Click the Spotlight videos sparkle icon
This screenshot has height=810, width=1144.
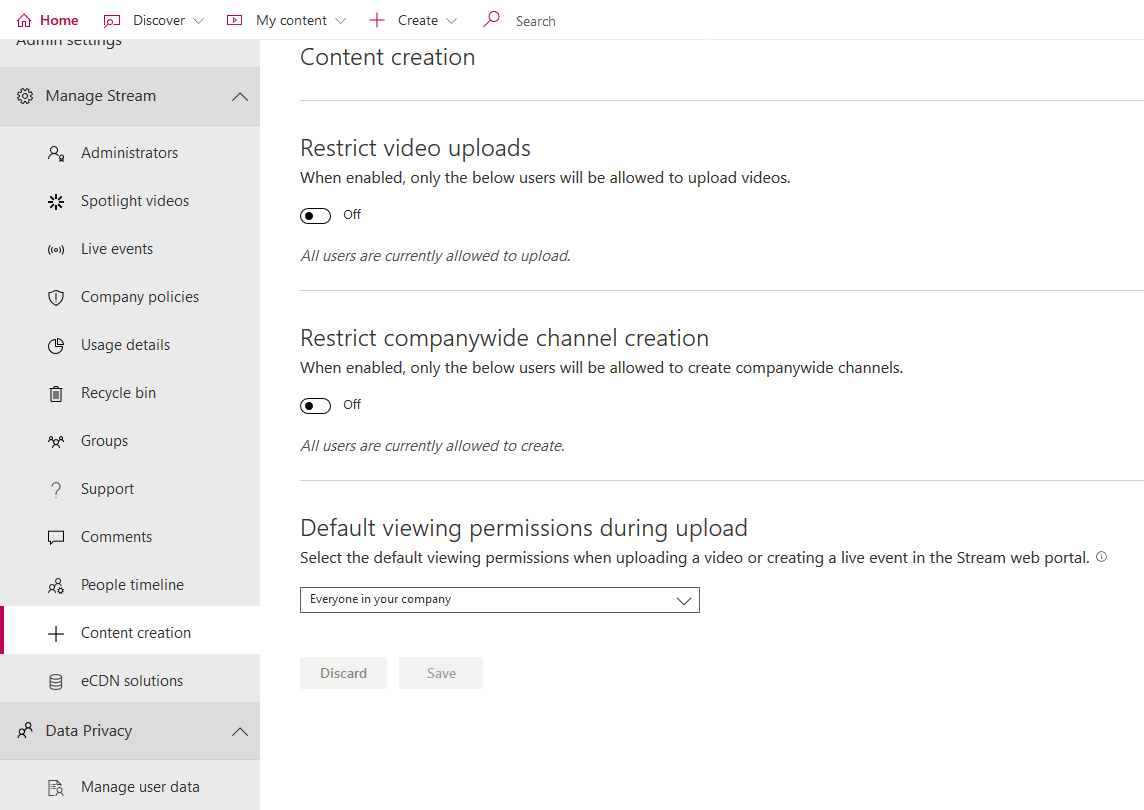point(56,201)
